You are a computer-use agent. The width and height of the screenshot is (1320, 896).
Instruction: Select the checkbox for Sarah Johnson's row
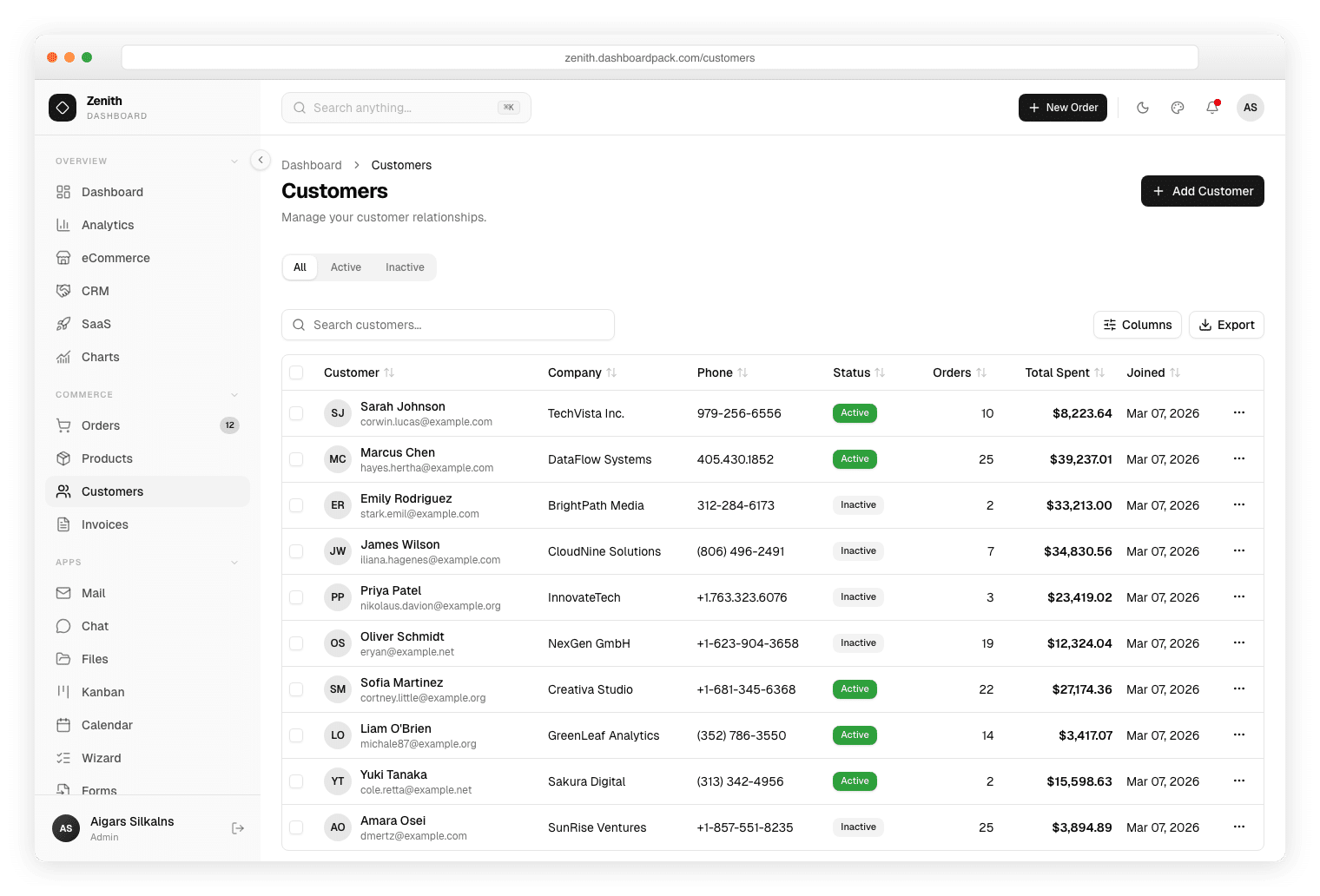pos(296,413)
